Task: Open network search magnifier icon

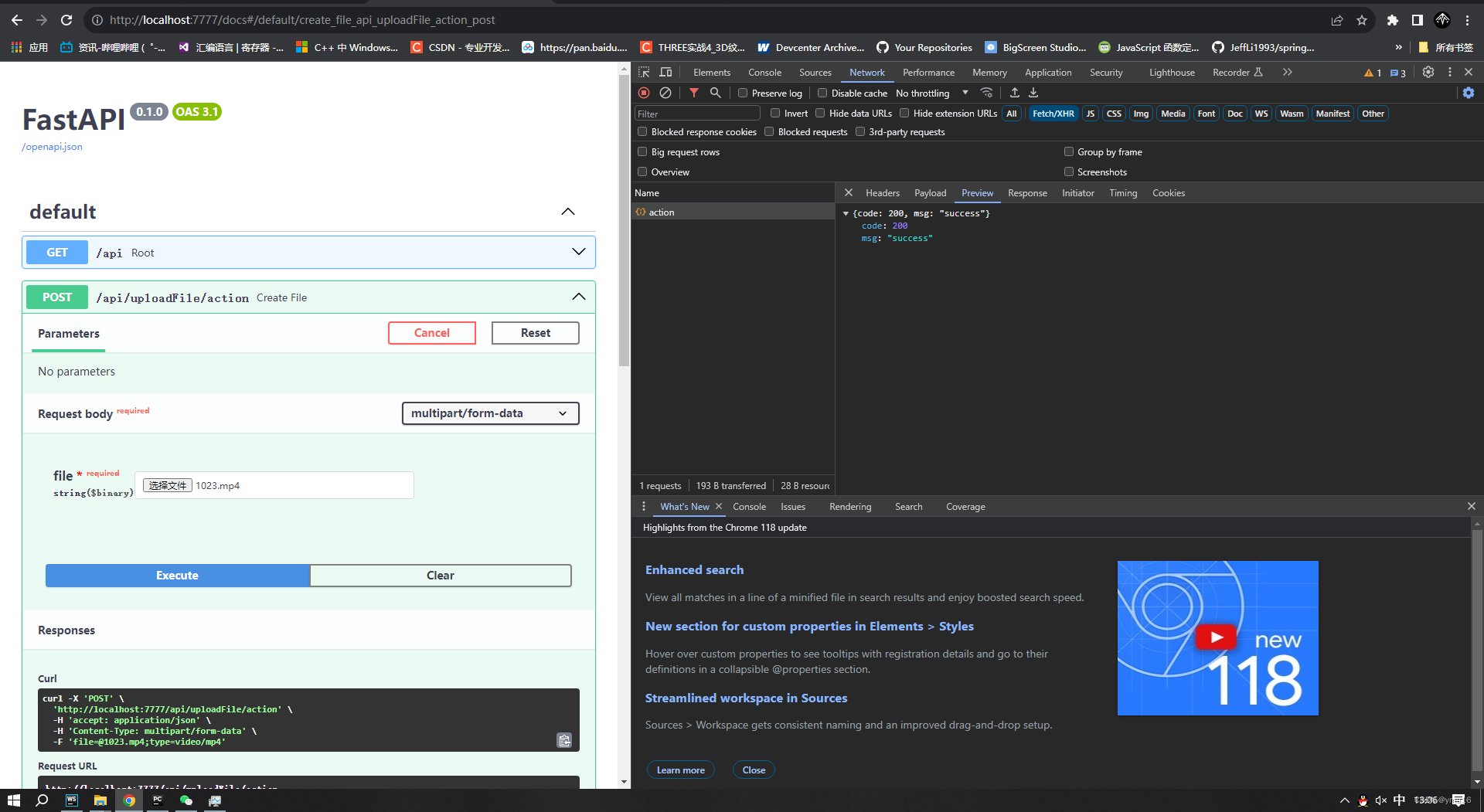Action: click(716, 93)
